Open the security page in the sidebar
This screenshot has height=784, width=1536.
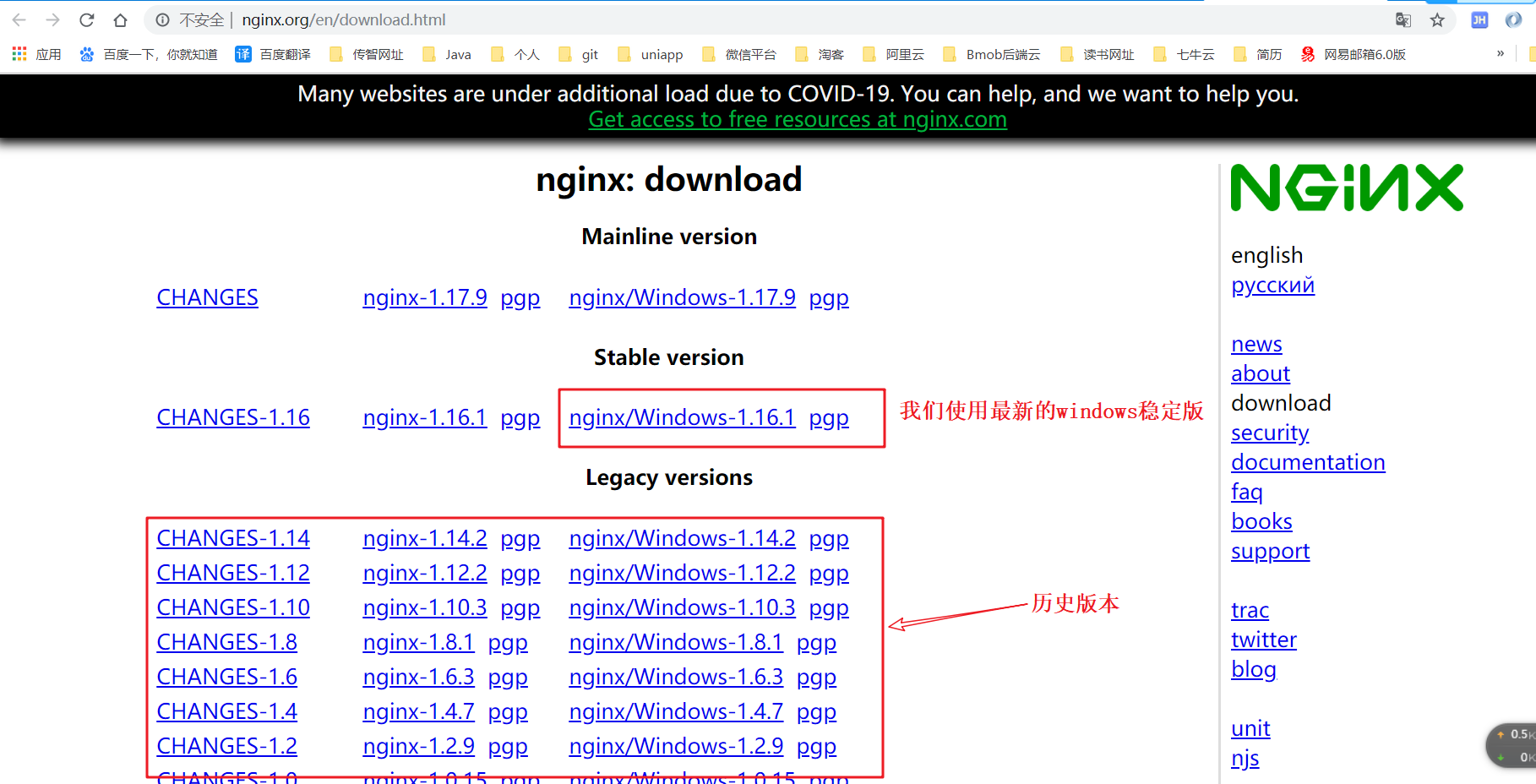pos(1270,433)
